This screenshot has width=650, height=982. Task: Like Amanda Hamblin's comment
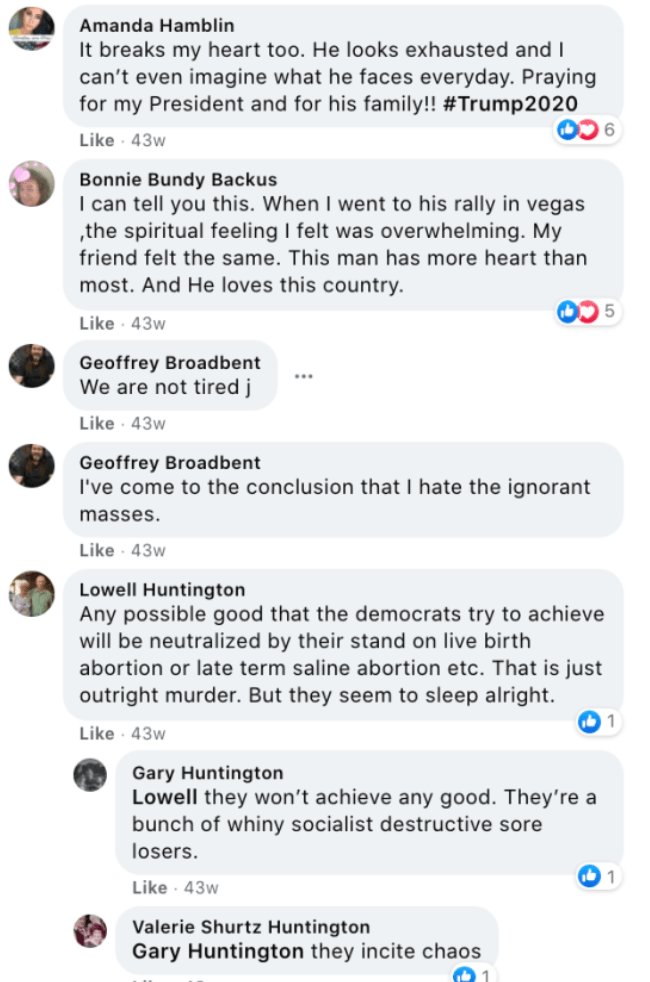(x=97, y=140)
